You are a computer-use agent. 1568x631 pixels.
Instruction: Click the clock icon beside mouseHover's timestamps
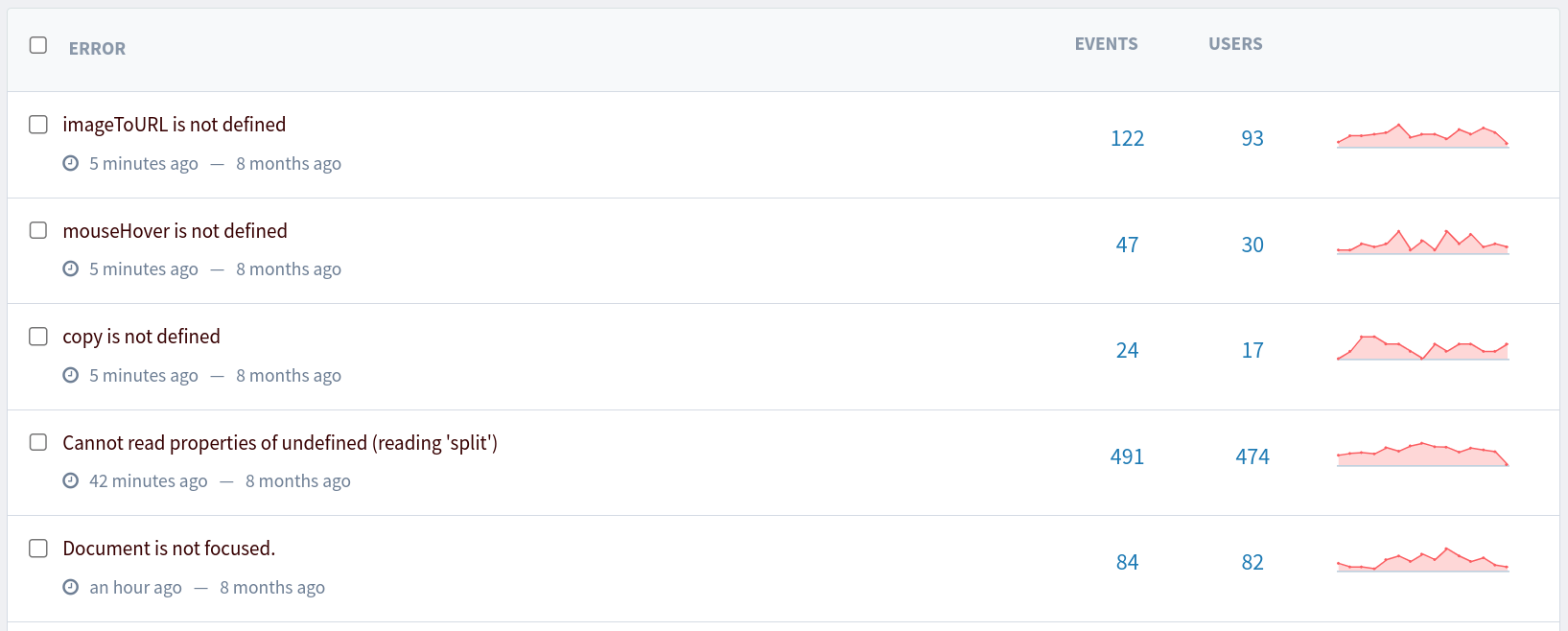(70, 269)
